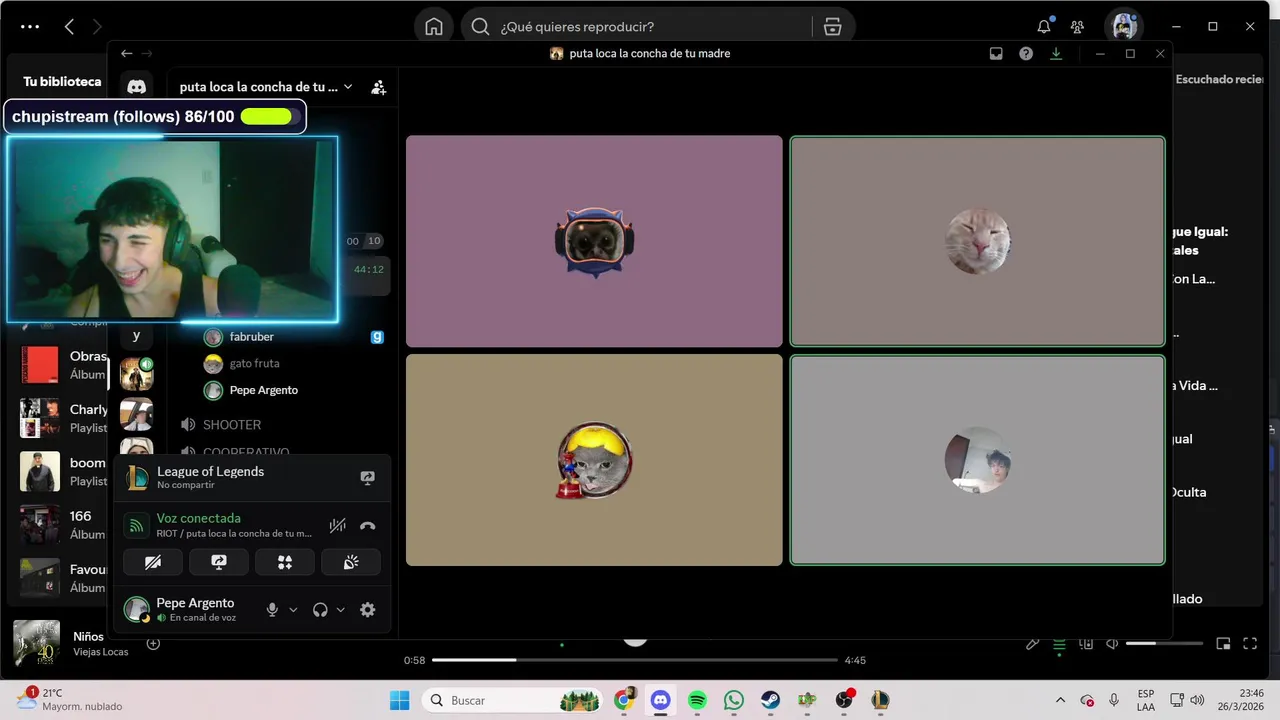Click Windows taskbar search box
The image size is (1280, 720).
(513, 700)
